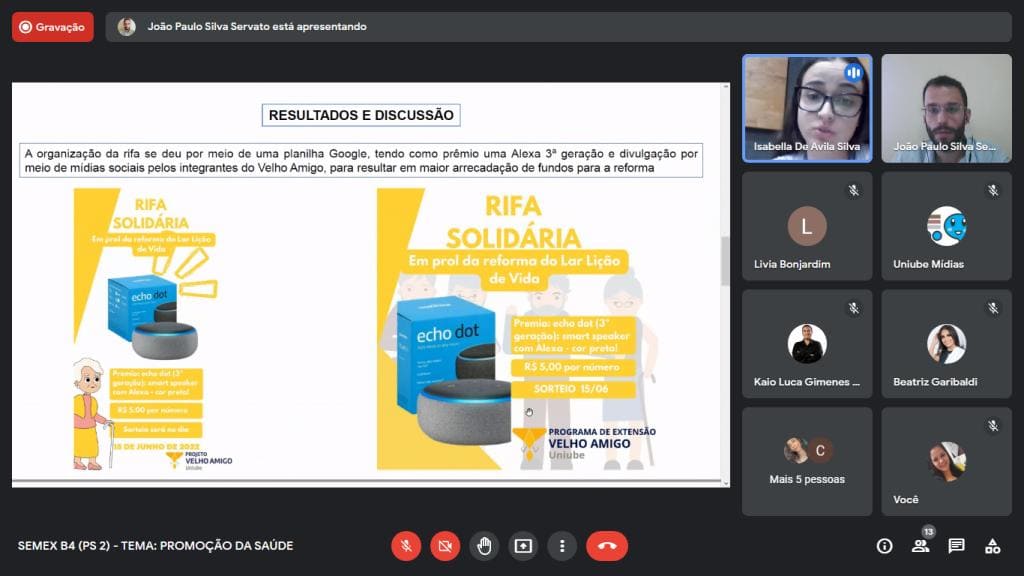
Task: Click the RESULTADOS E DISCUSSÃO slide heading
Action: (x=361, y=115)
